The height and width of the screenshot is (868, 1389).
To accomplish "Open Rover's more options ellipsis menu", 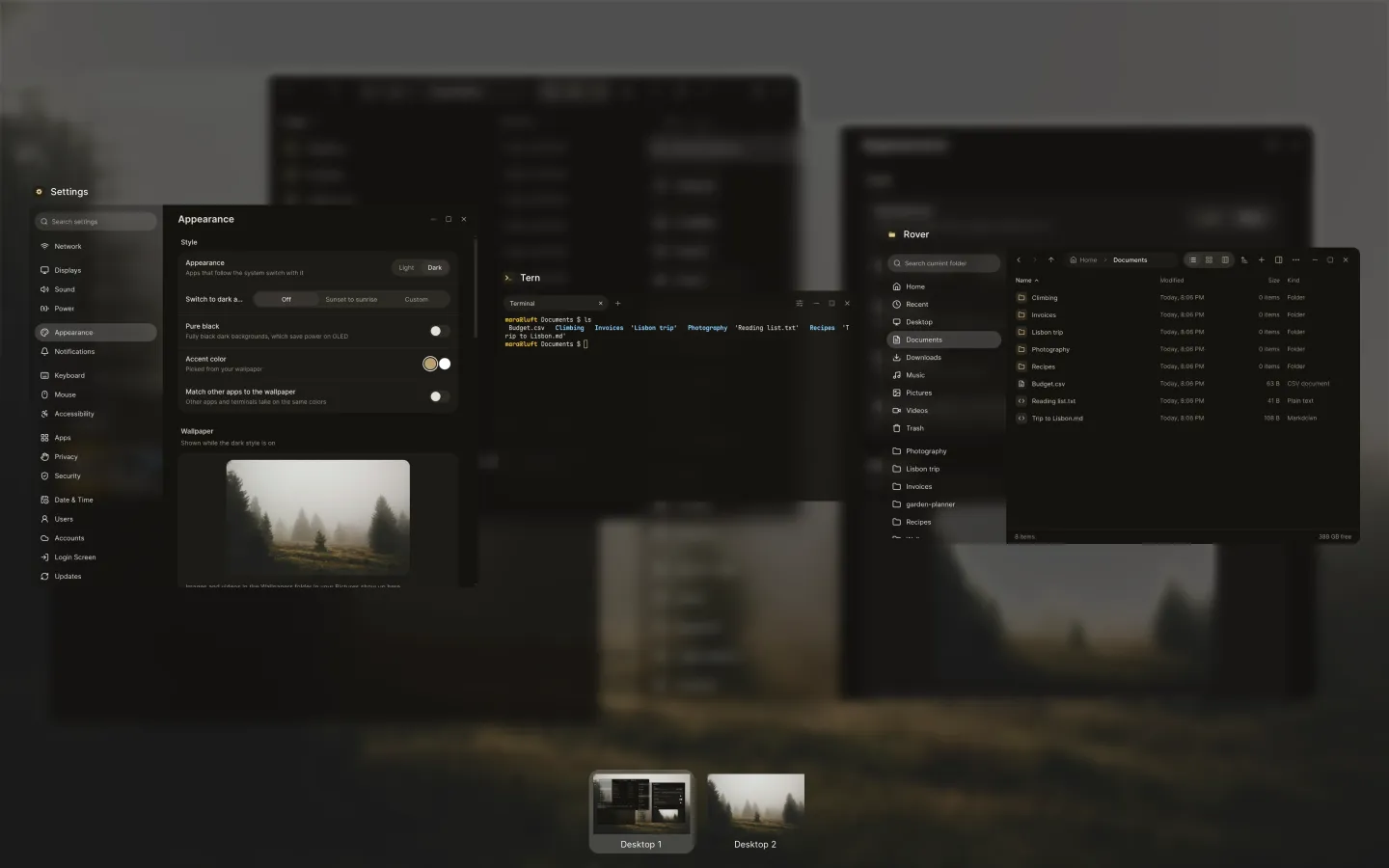I will click(x=1295, y=259).
